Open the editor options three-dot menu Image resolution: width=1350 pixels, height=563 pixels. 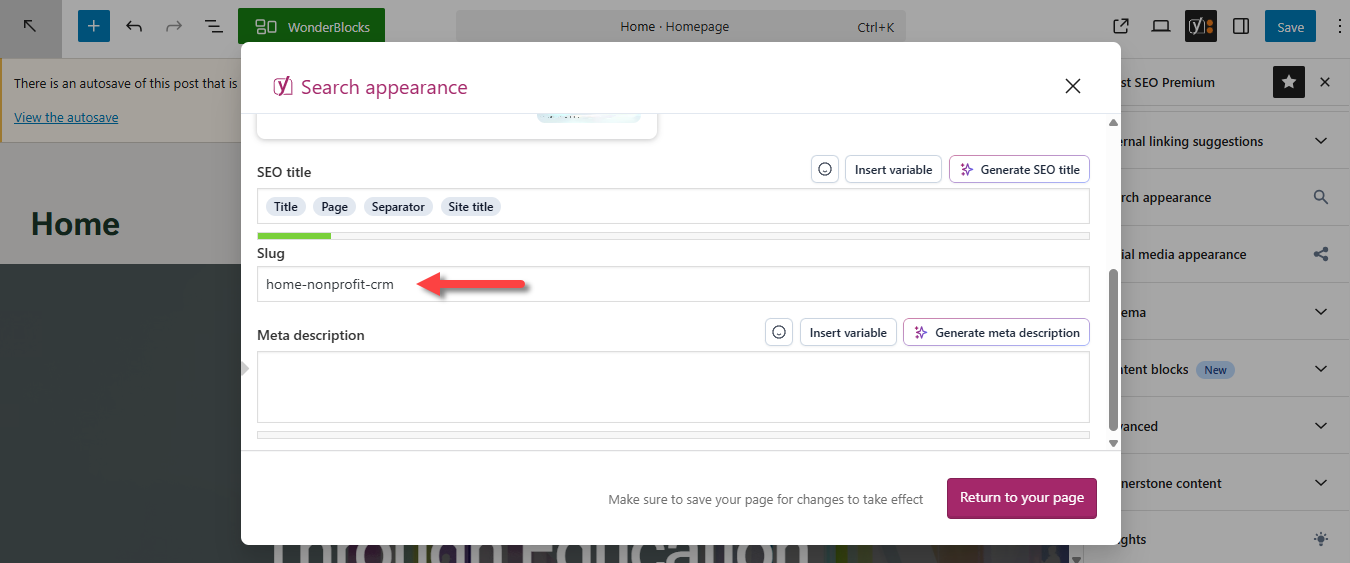[x=1340, y=27]
